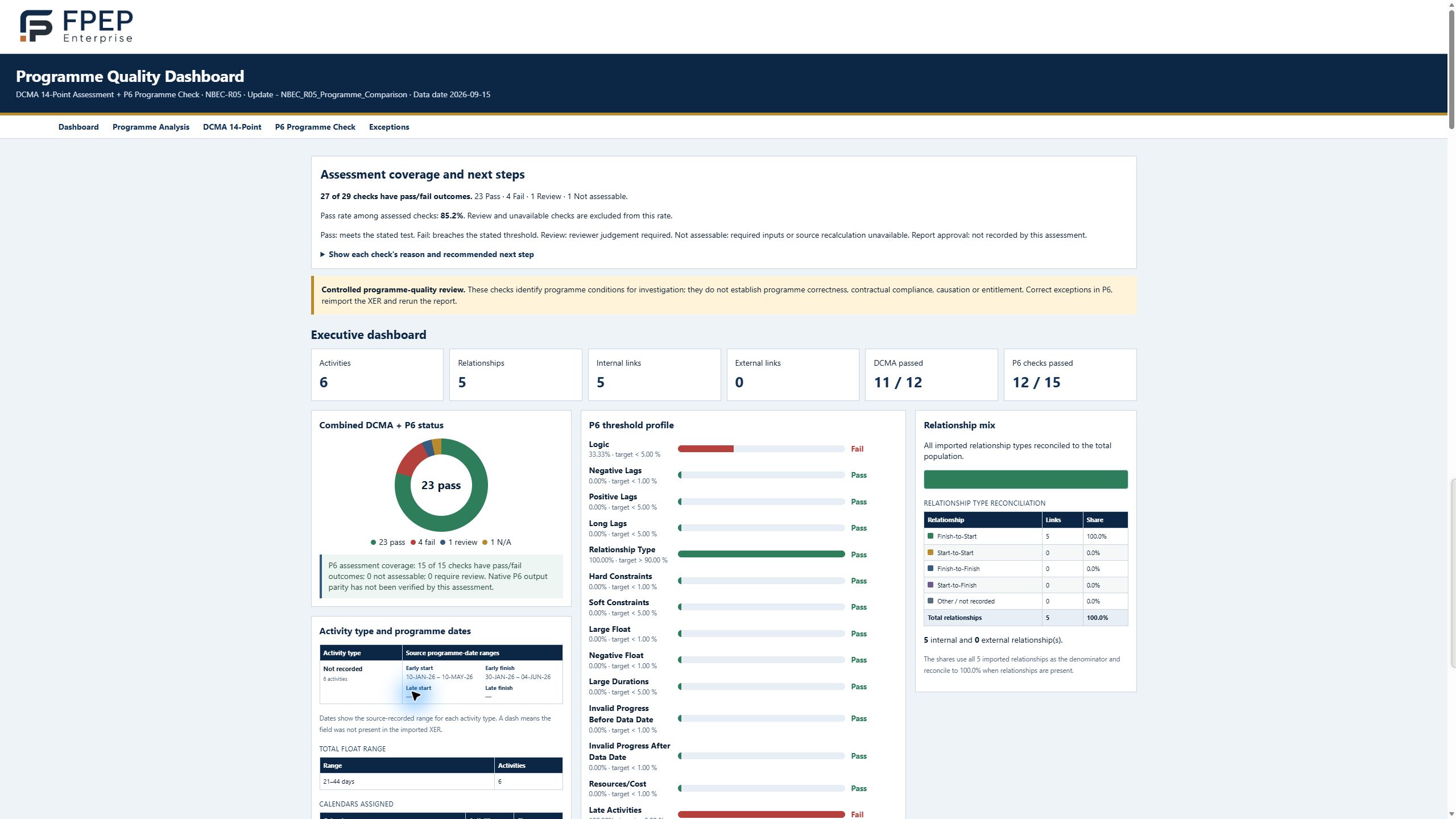Click the 'Not recorded' activity type cell
The image size is (1456, 819).
point(361,682)
